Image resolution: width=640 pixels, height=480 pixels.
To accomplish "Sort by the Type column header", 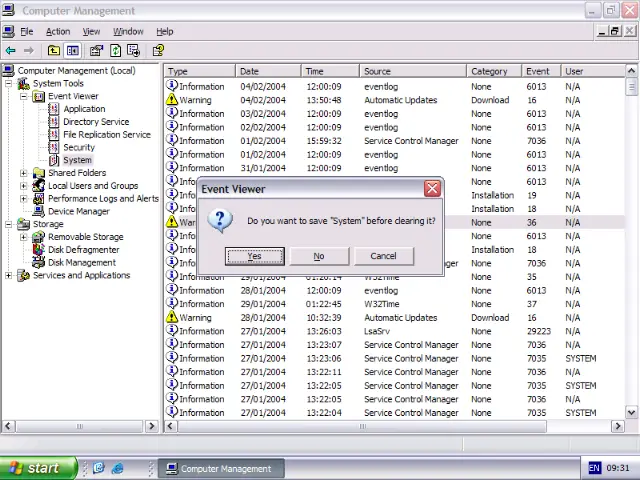I will [x=200, y=71].
